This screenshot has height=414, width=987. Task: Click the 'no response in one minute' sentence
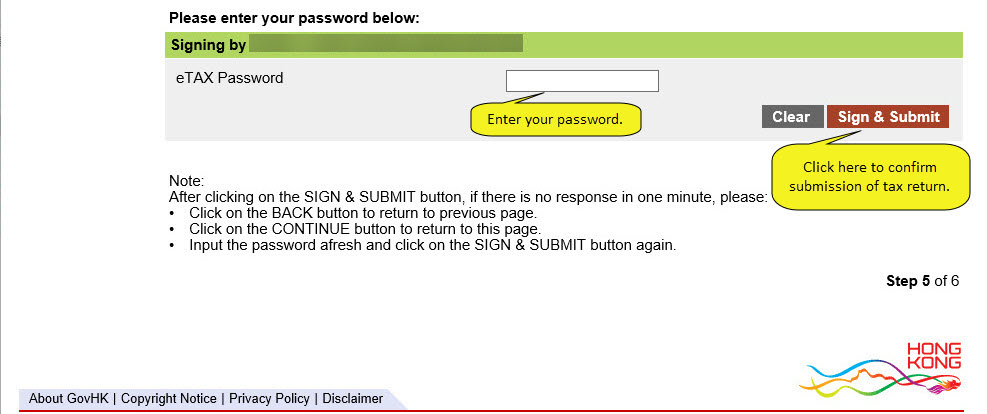(x=468, y=196)
